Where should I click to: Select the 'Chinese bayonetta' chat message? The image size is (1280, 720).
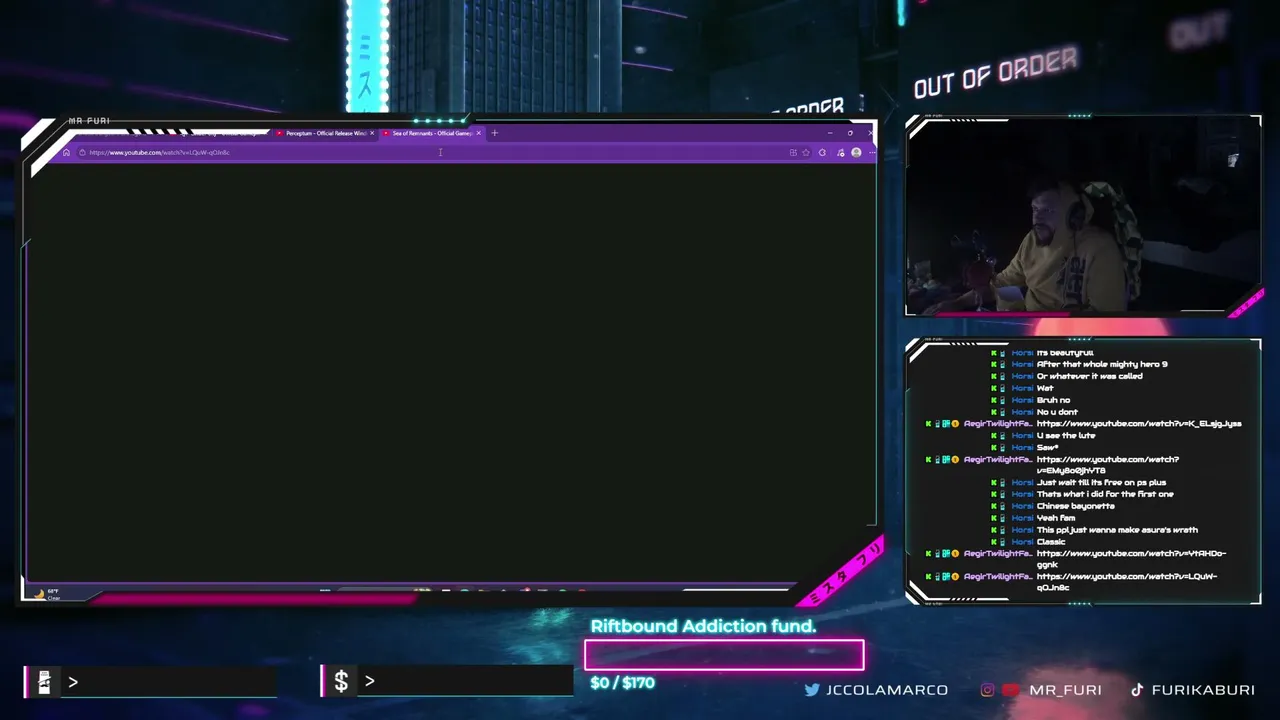1075,506
